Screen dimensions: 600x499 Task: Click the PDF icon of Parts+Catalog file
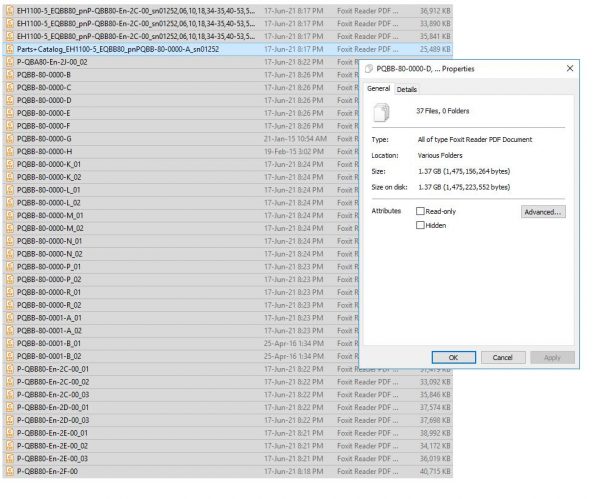10,49
